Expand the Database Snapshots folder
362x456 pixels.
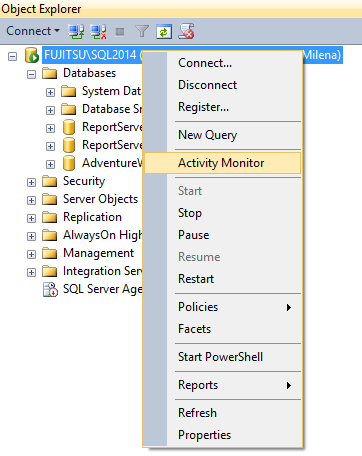[50, 110]
